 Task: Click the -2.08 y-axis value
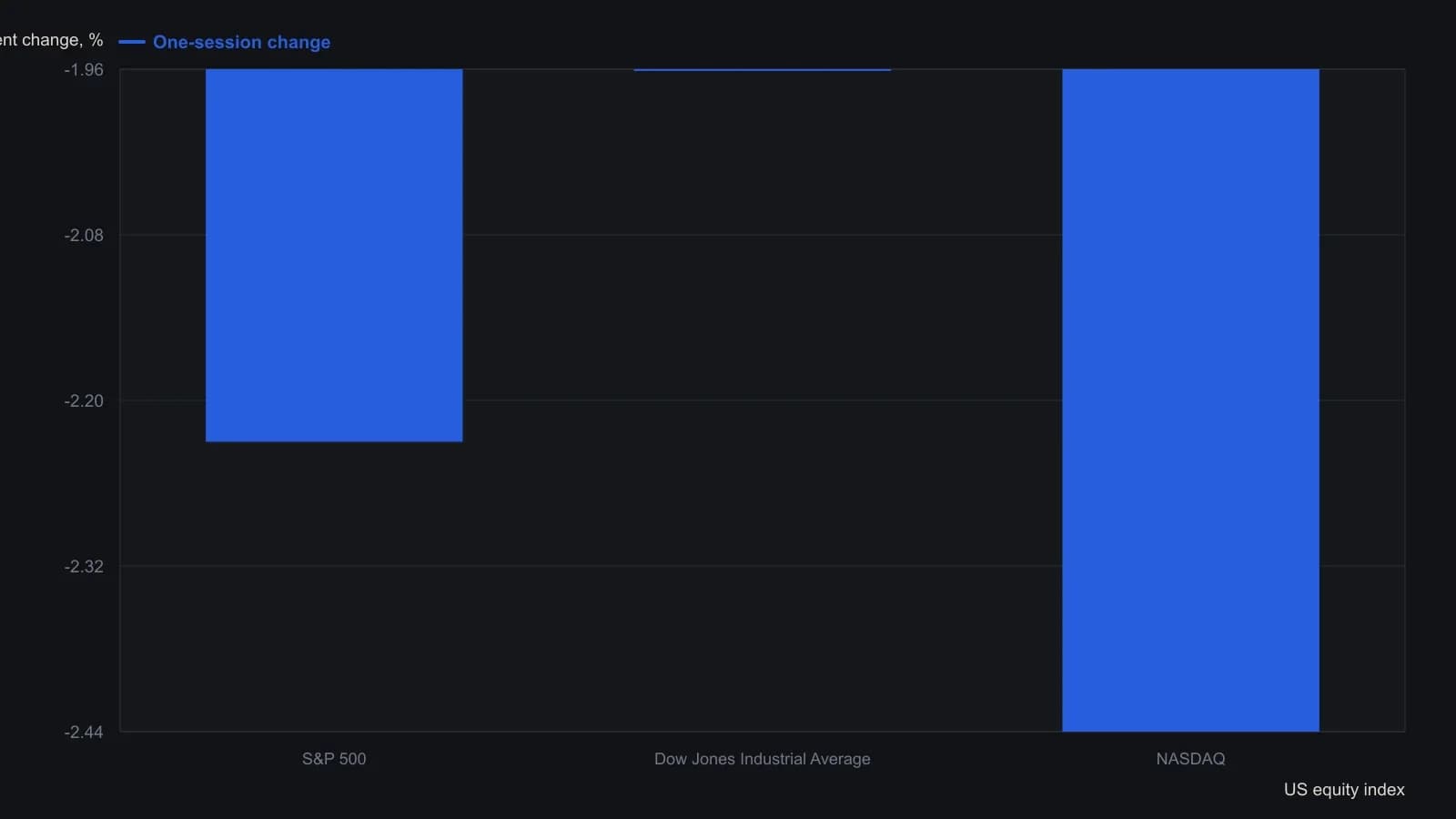click(x=84, y=236)
